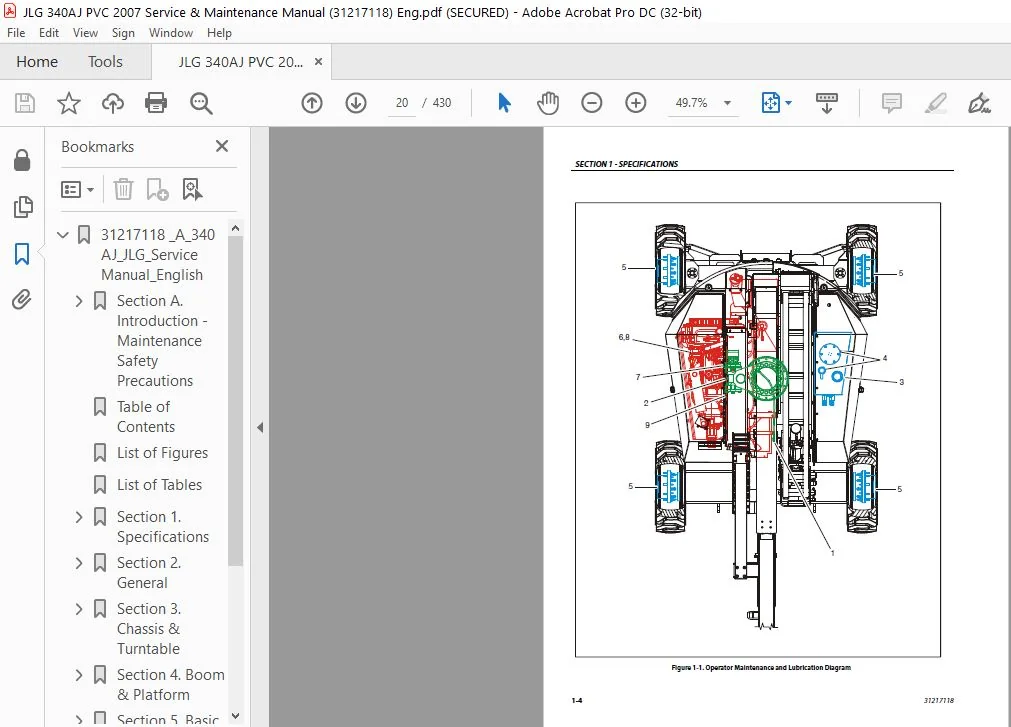This screenshot has width=1011, height=727.
Task: Click the bookmarks panel scrollbar thumb
Action: (x=235, y=401)
